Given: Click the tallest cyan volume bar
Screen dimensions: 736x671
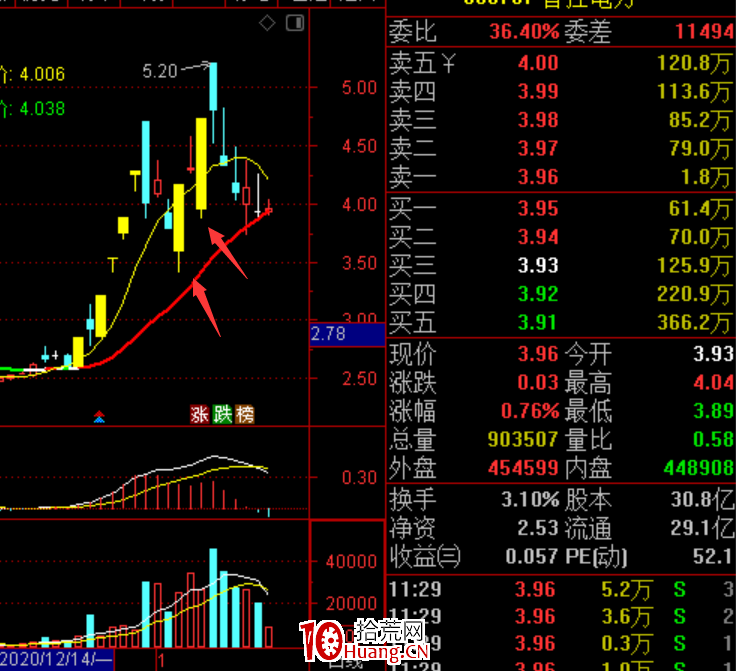Looking at the screenshot, I should tap(213, 598).
